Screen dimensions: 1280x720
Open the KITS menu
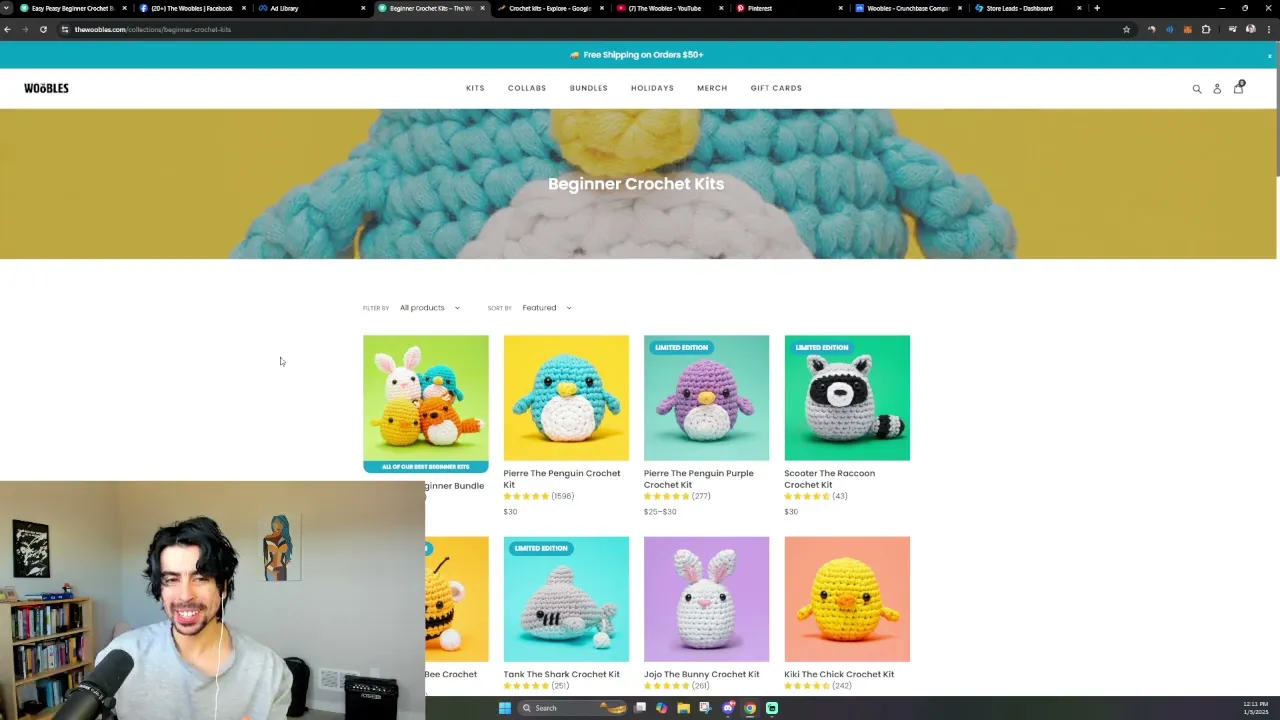pos(475,88)
